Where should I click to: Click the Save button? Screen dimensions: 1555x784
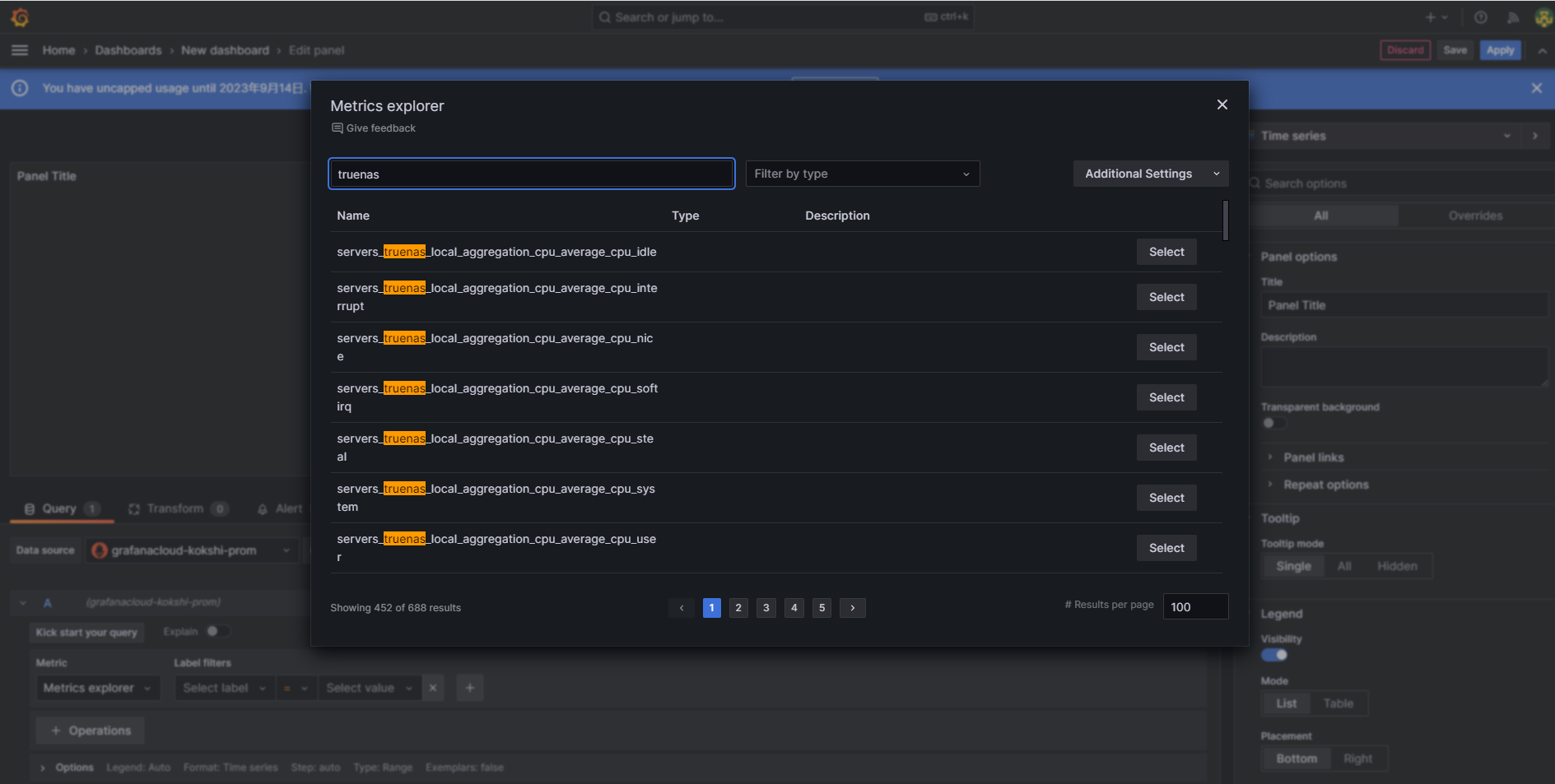(1455, 50)
